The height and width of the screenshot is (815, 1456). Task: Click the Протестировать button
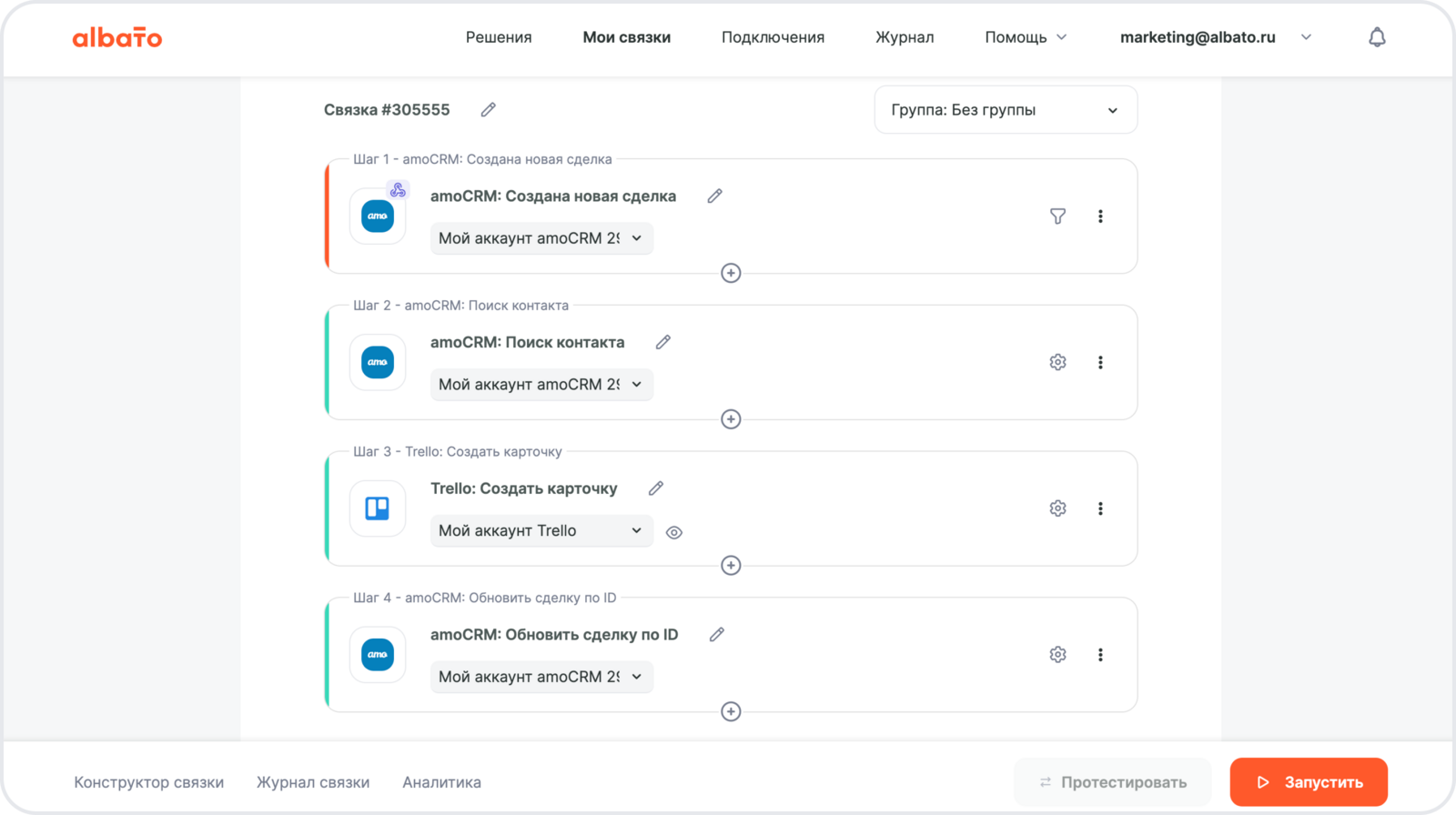[1112, 782]
